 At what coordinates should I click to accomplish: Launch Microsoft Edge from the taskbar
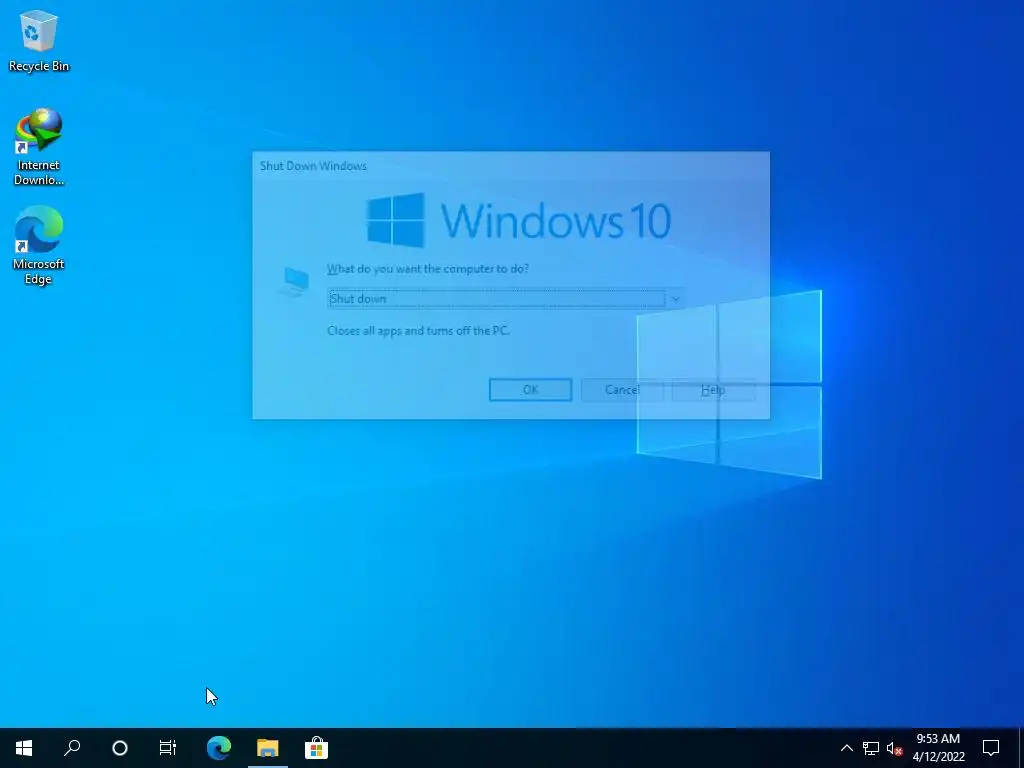point(219,748)
